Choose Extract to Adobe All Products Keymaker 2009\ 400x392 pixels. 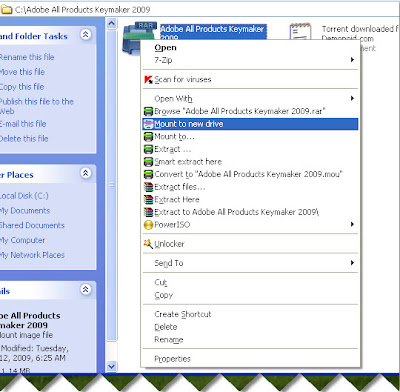pyautogui.click(x=250, y=212)
